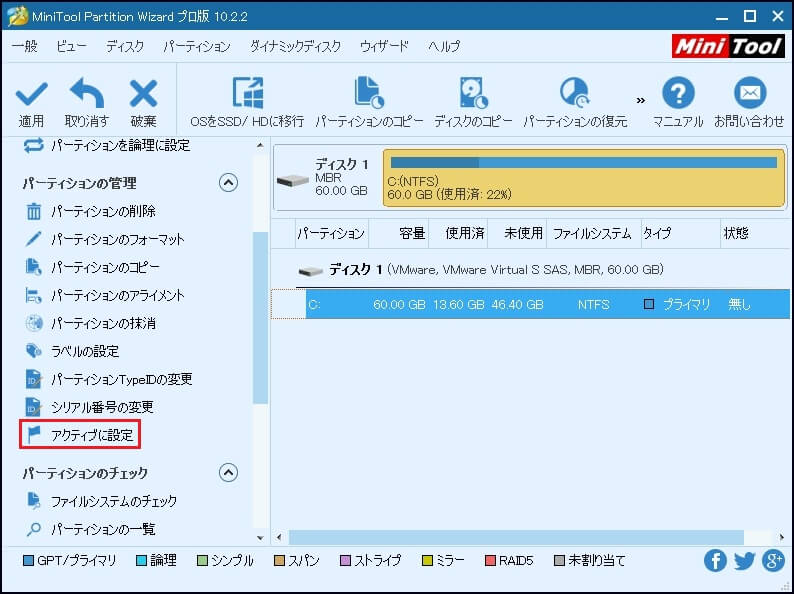Sort by 容量 column header

(x=399, y=233)
